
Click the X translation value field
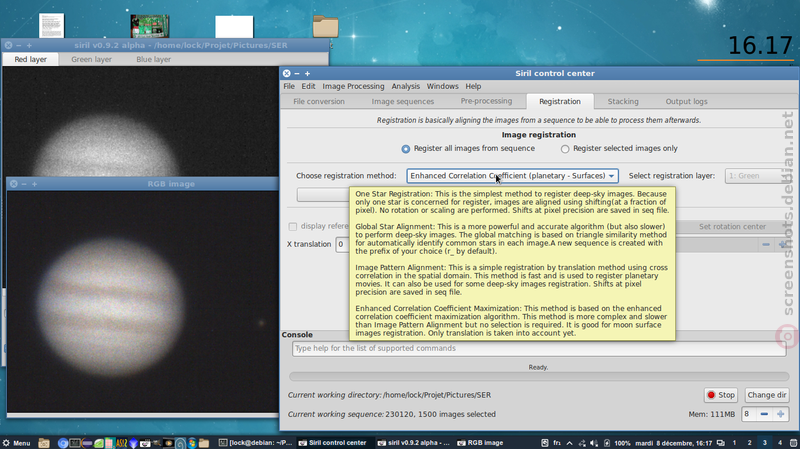342,244
